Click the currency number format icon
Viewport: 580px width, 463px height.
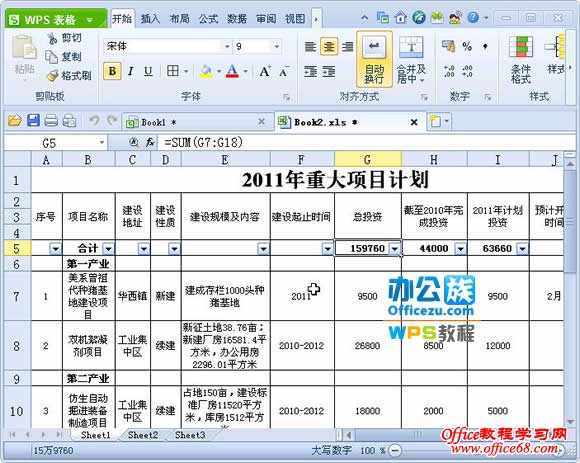point(448,47)
